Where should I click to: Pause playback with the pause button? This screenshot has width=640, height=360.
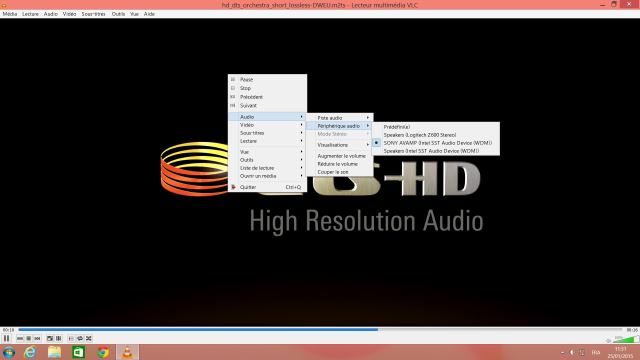7,338
